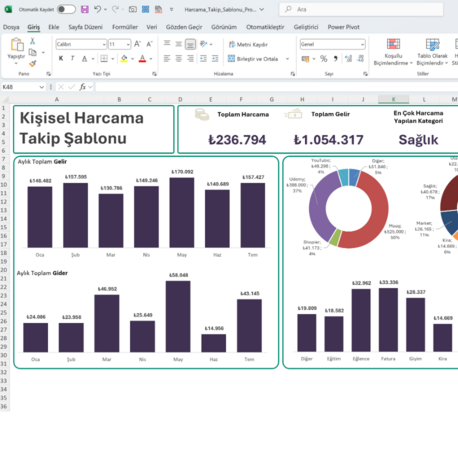This screenshot has width=458, height=458.
Task: Click the Copy icon
Action: point(33,52)
